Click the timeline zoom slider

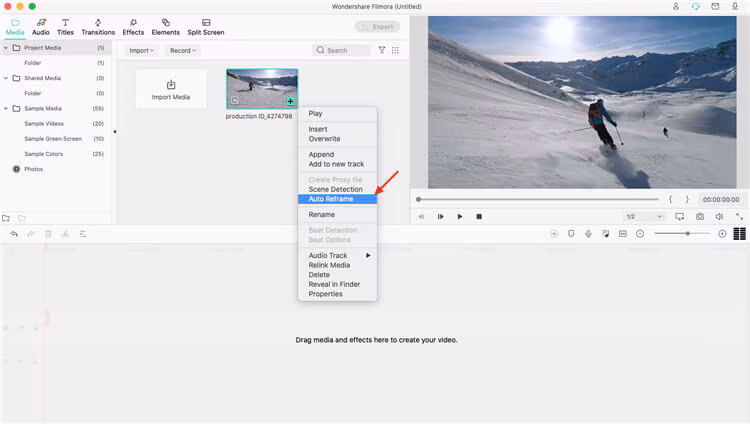[x=683, y=234]
